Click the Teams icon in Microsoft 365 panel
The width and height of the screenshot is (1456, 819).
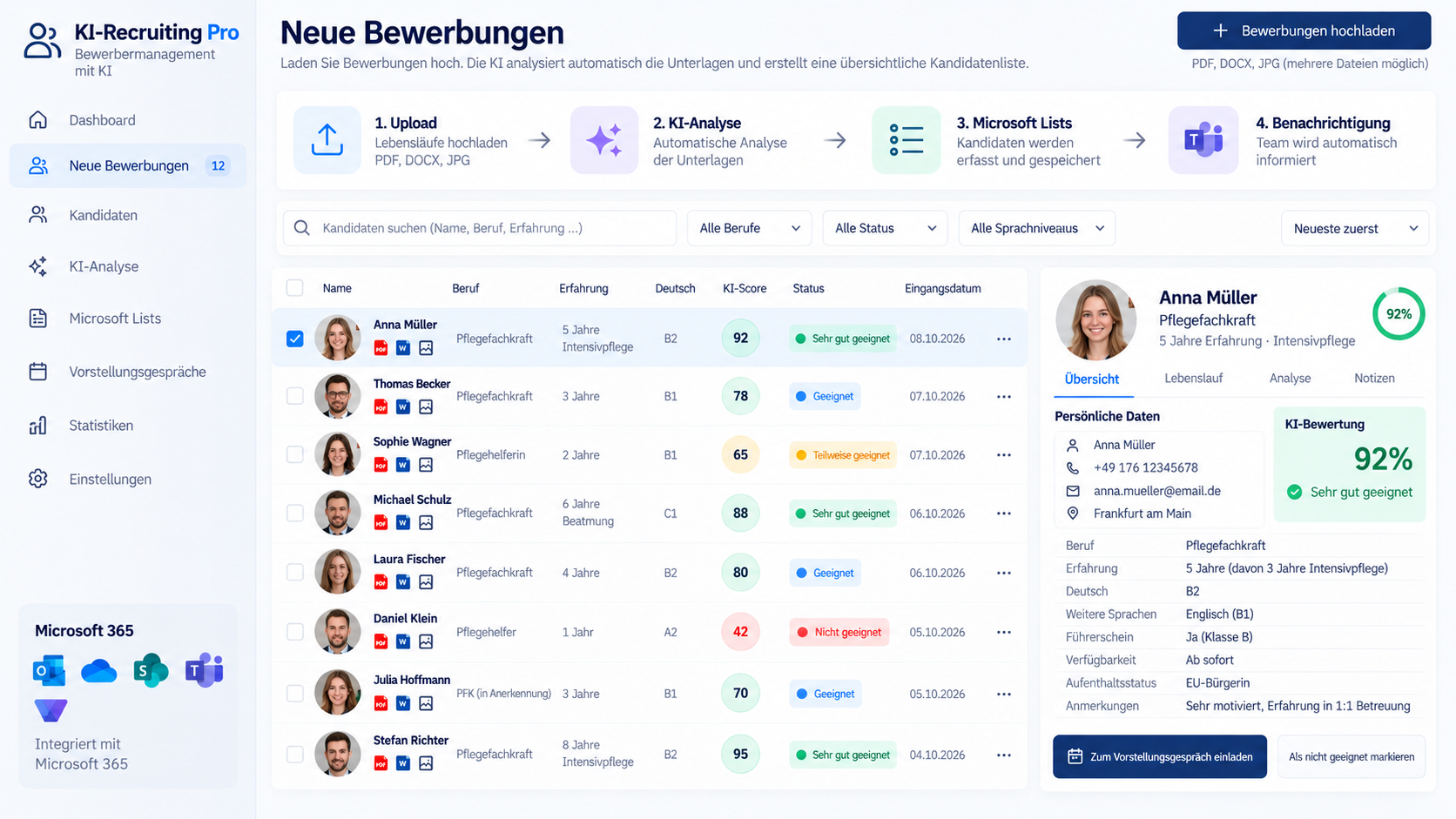(205, 670)
